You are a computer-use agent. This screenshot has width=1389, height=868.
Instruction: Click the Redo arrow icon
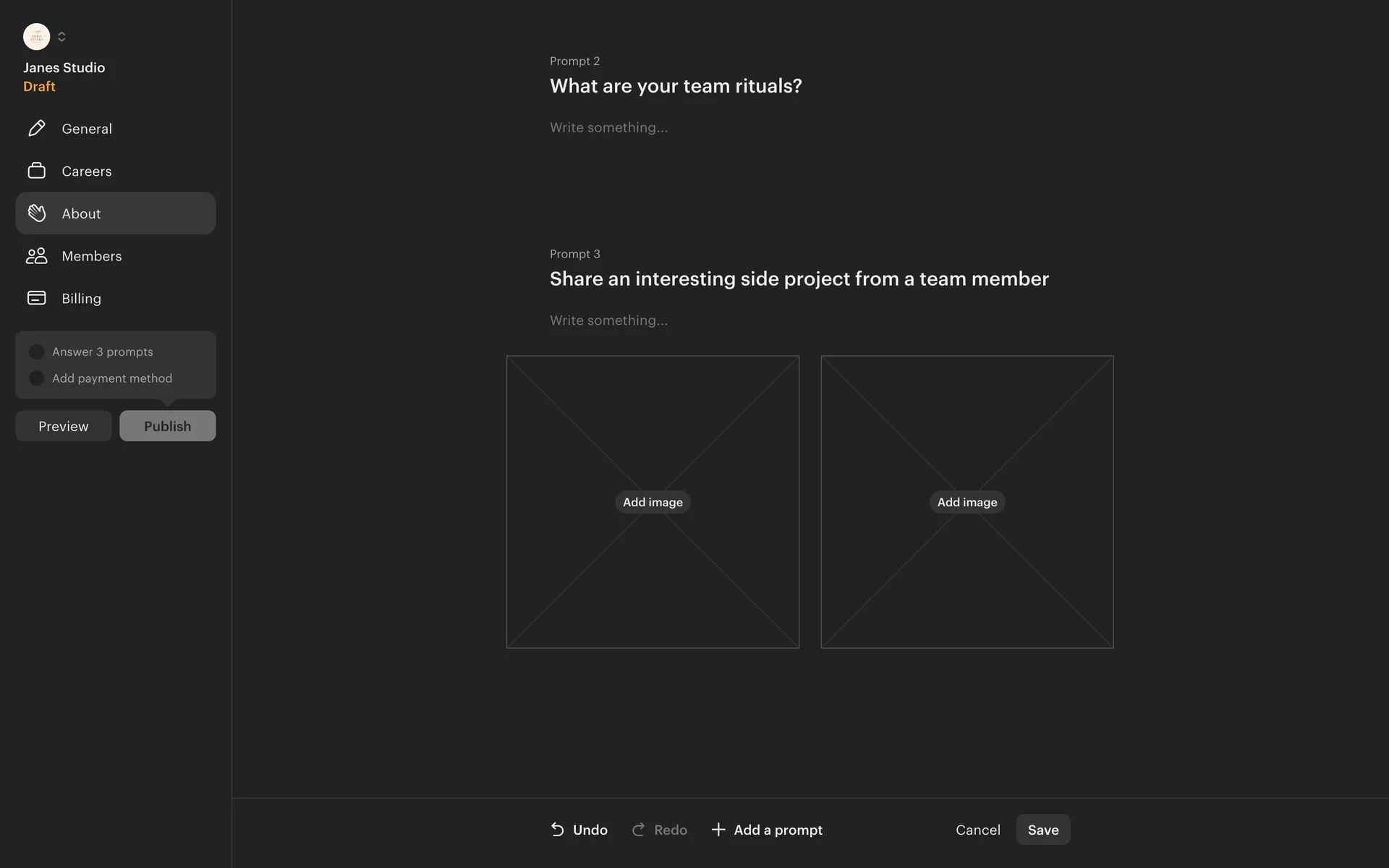coord(638,830)
